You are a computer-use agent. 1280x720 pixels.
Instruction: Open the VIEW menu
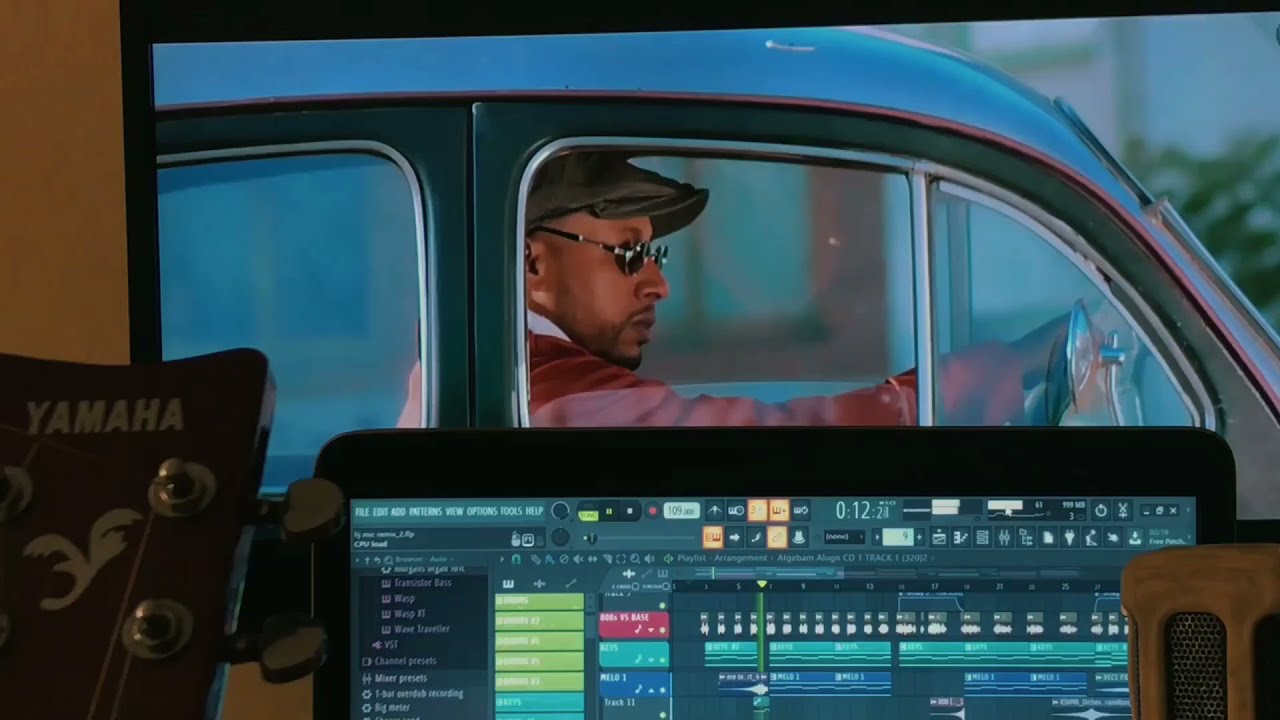[454, 512]
